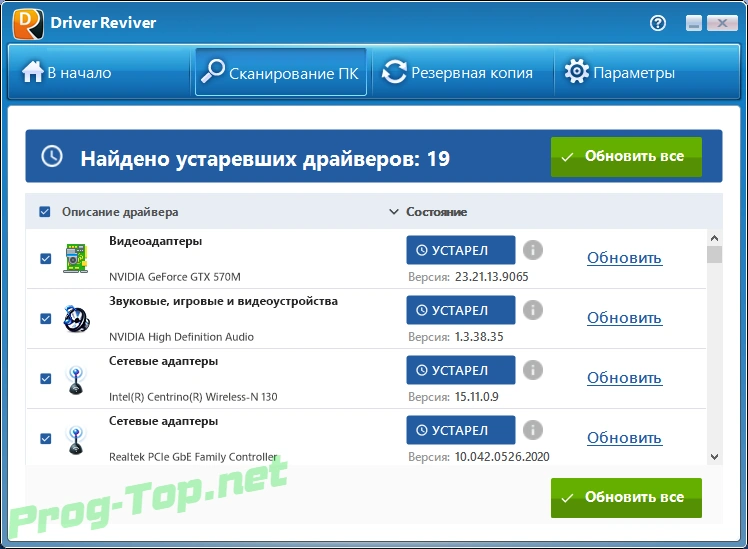Click the scrollbar up arrow

coord(714,238)
